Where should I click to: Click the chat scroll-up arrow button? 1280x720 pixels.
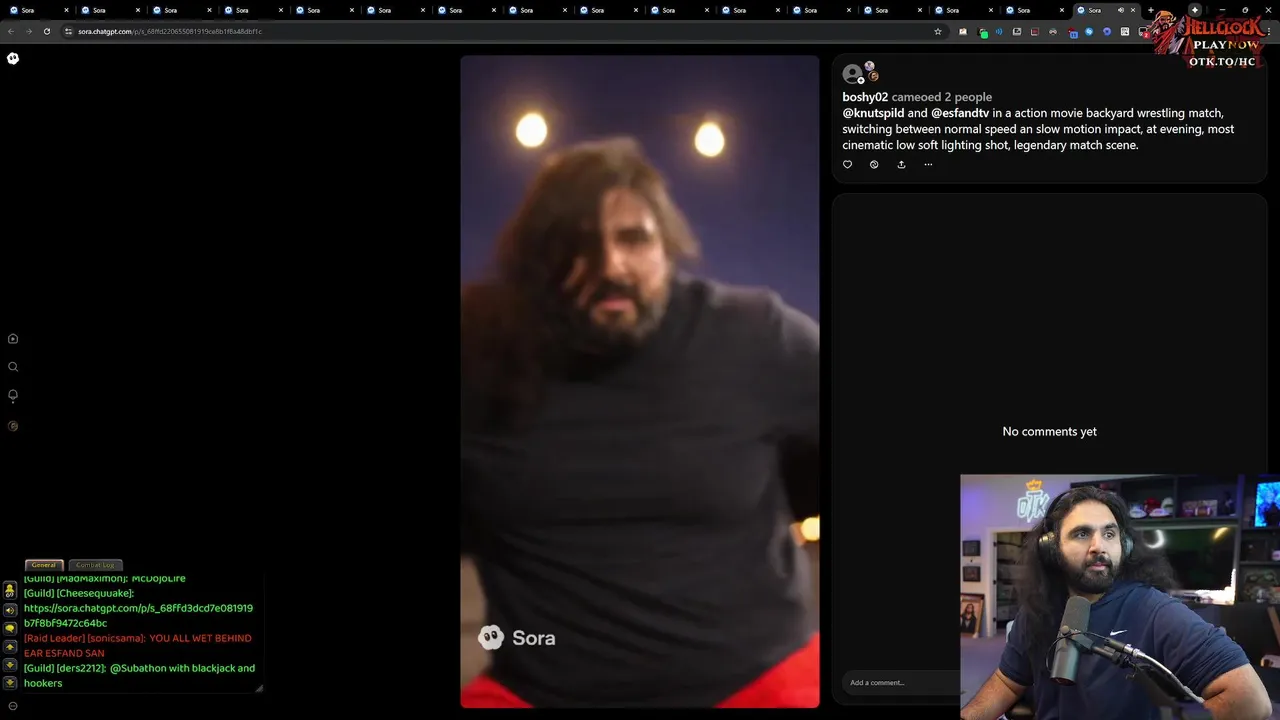coord(10,647)
